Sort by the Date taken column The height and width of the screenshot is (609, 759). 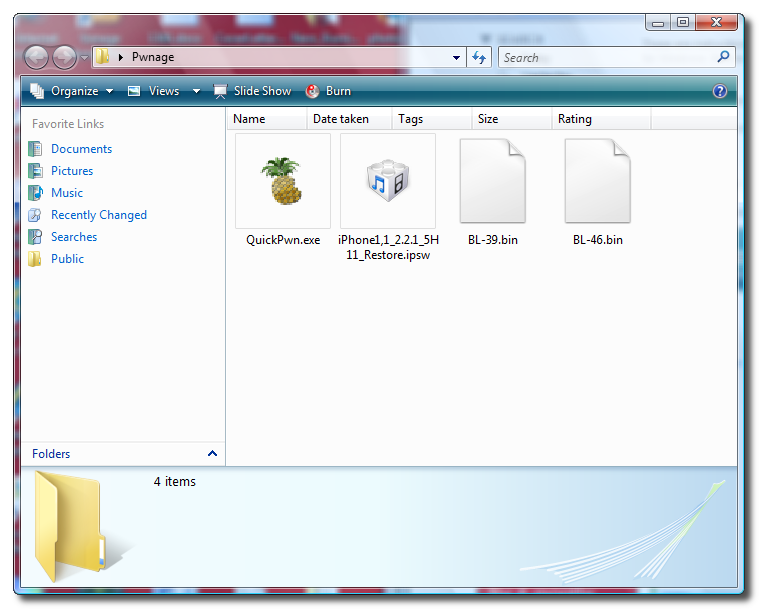(349, 119)
